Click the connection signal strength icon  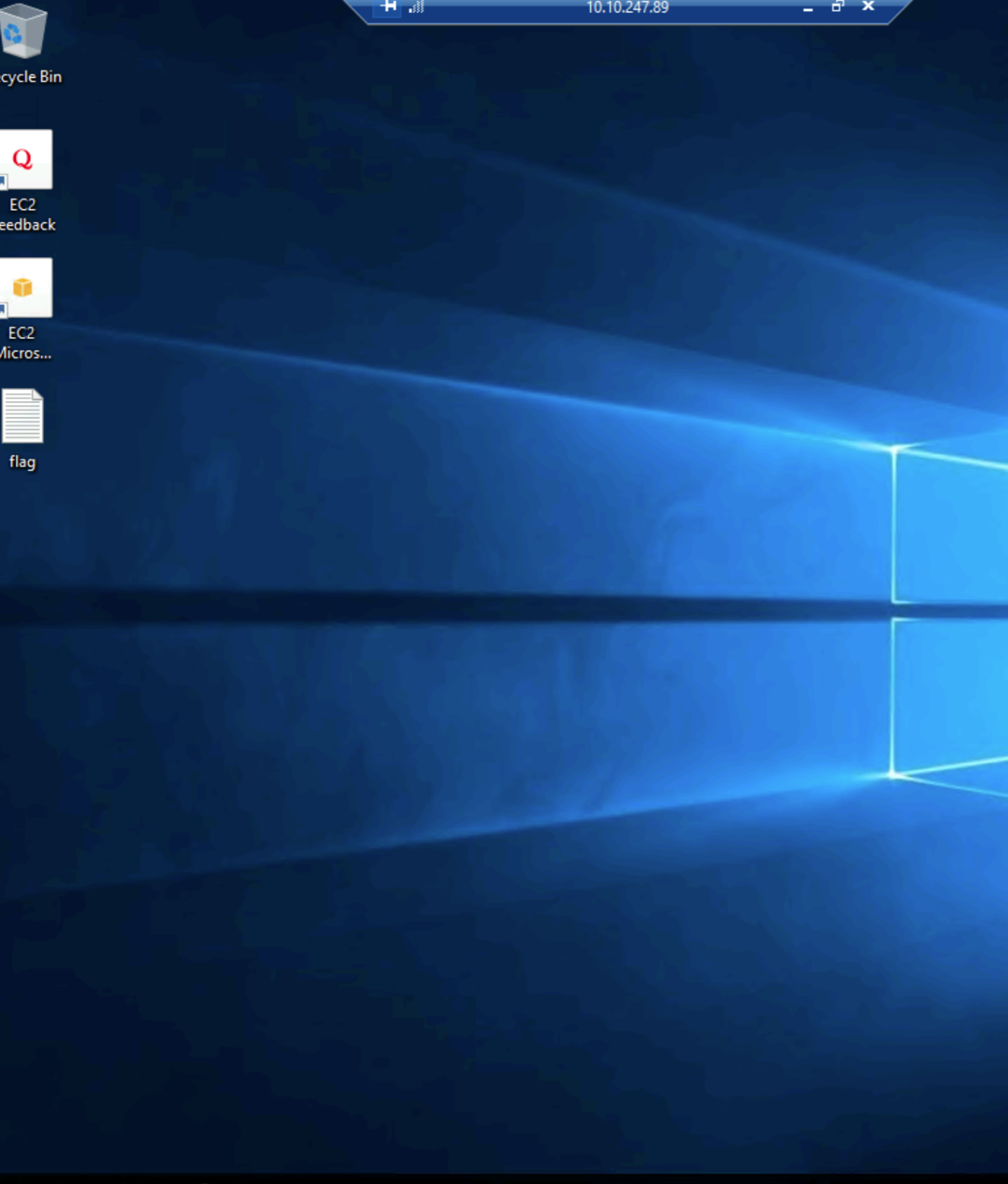417,7
